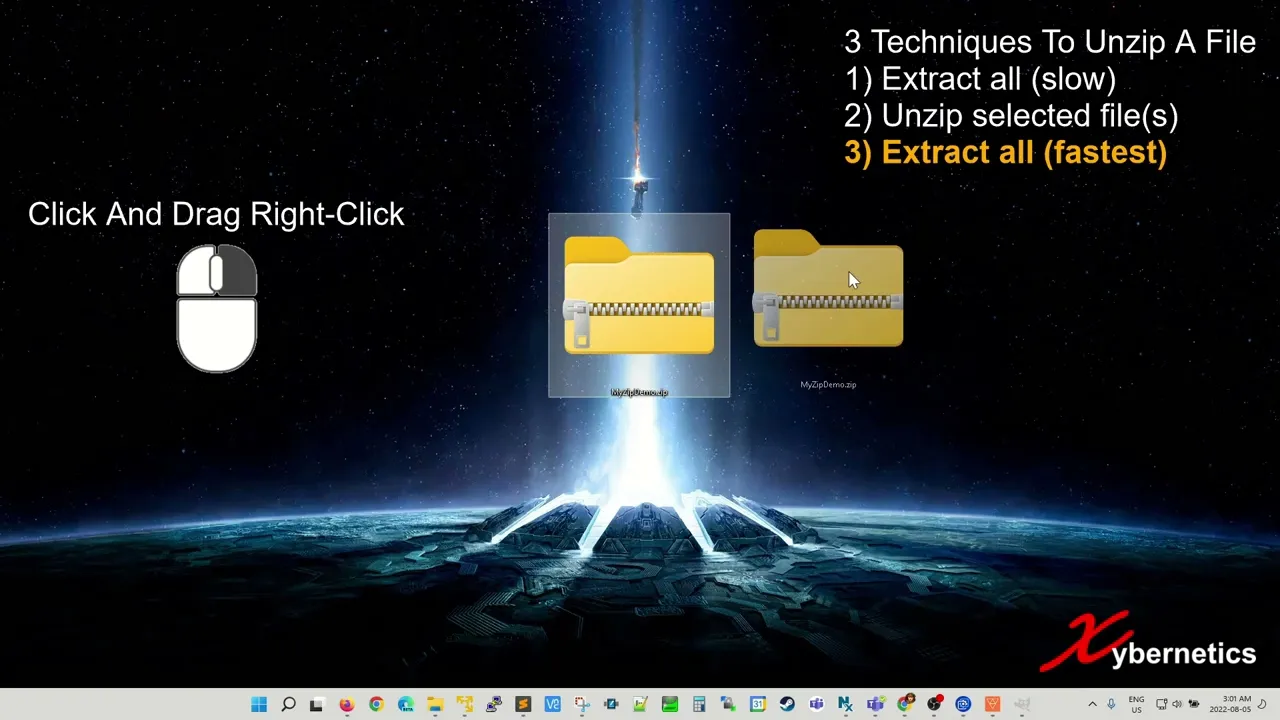
Task: Click the microphone tray icon
Action: (1111, 704)
